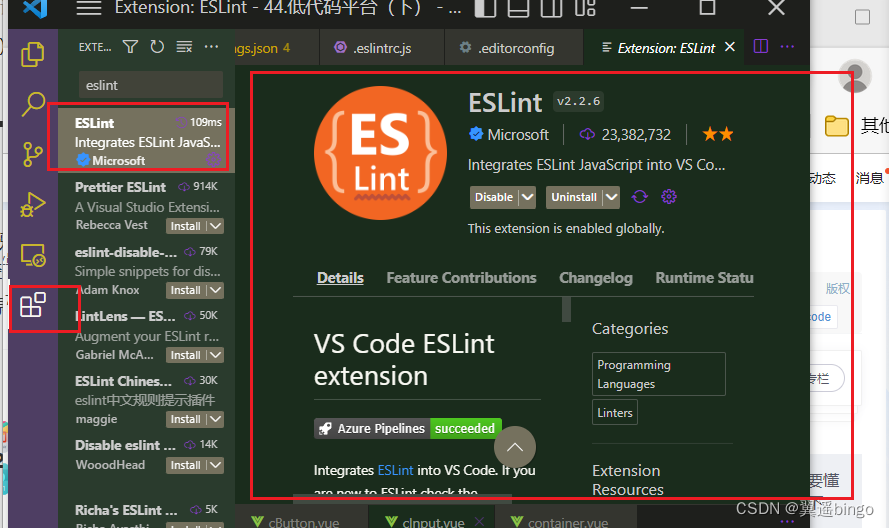Image resolution: width=889 pixels, height=528 pixels.
Task: Clear extensions search results icon
Action: [184, 47]
